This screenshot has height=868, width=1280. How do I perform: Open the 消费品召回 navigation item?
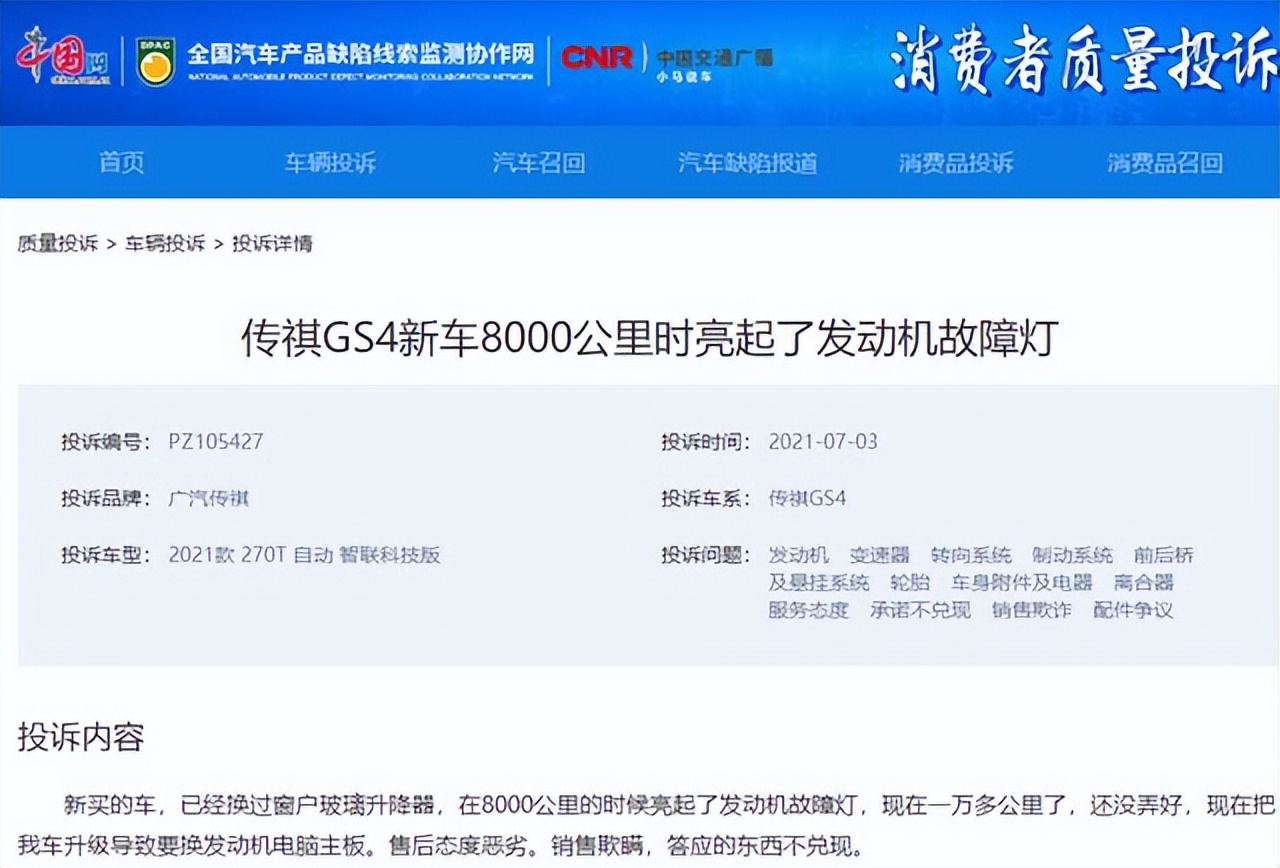[1165, 163]
